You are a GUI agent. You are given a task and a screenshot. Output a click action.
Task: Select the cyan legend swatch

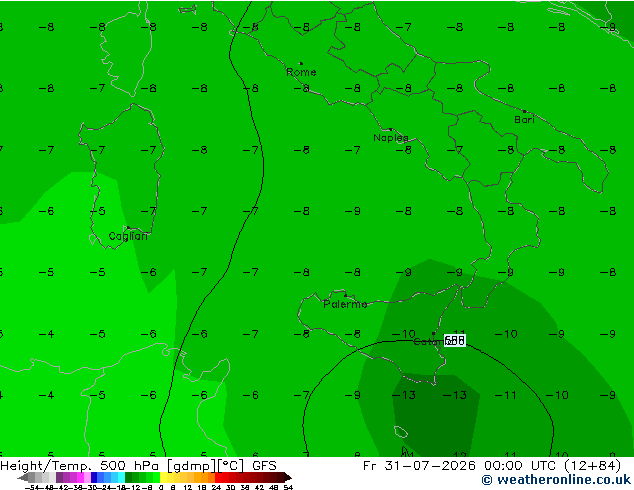click(x=121, y=477)
